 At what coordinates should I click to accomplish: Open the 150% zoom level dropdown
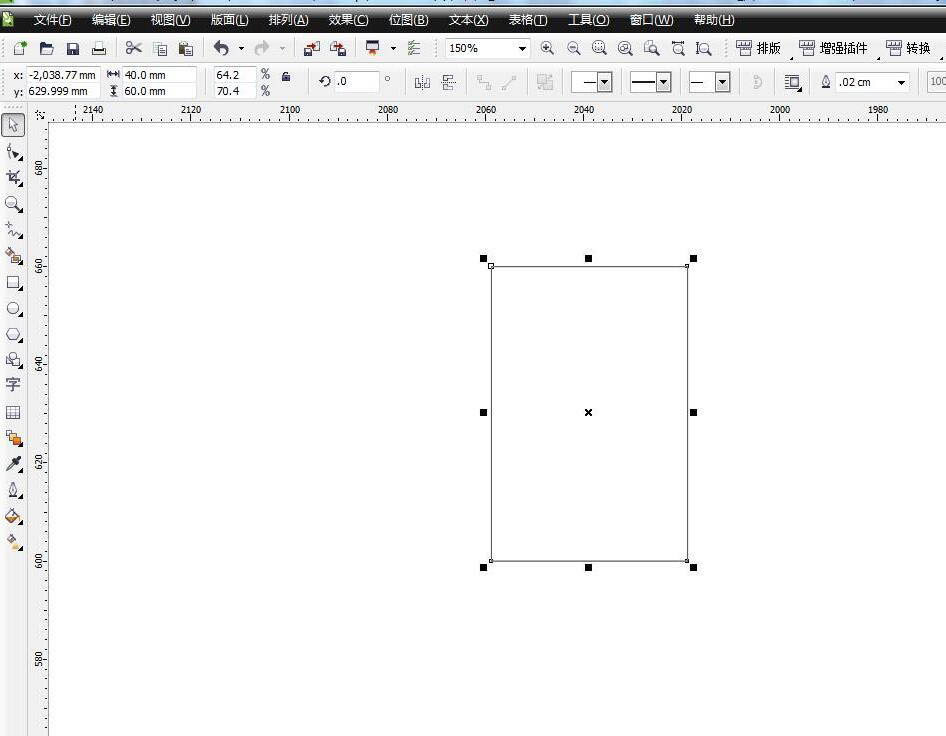[522, 48]
